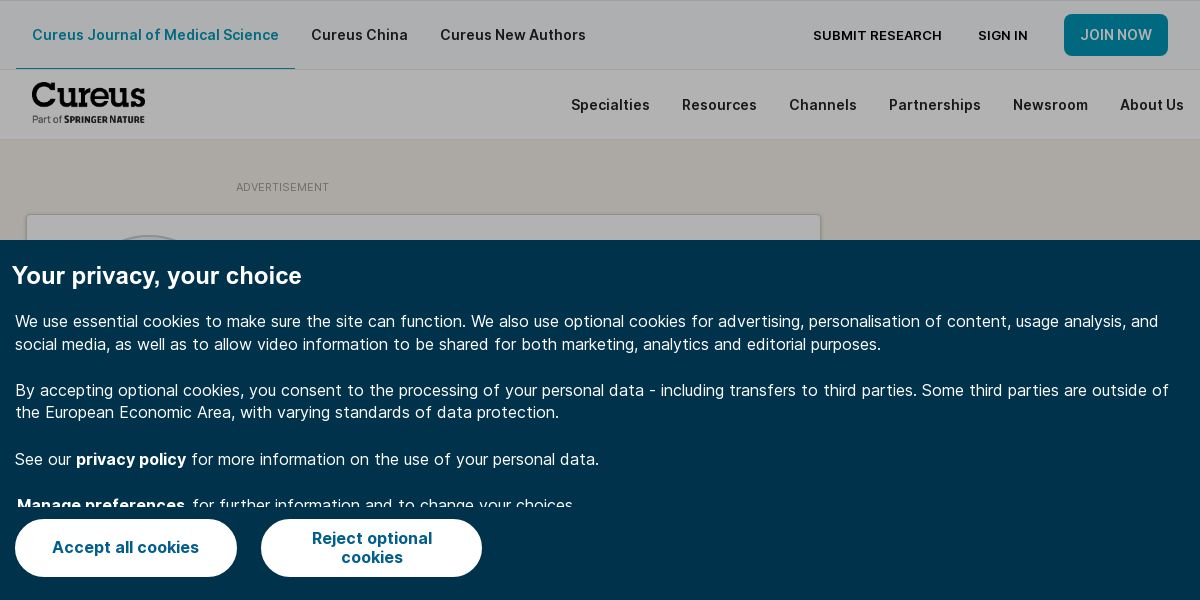Click the Submit Research link
The width and height of the screenshot is (1200, 600).
click(x=877, y=36)
